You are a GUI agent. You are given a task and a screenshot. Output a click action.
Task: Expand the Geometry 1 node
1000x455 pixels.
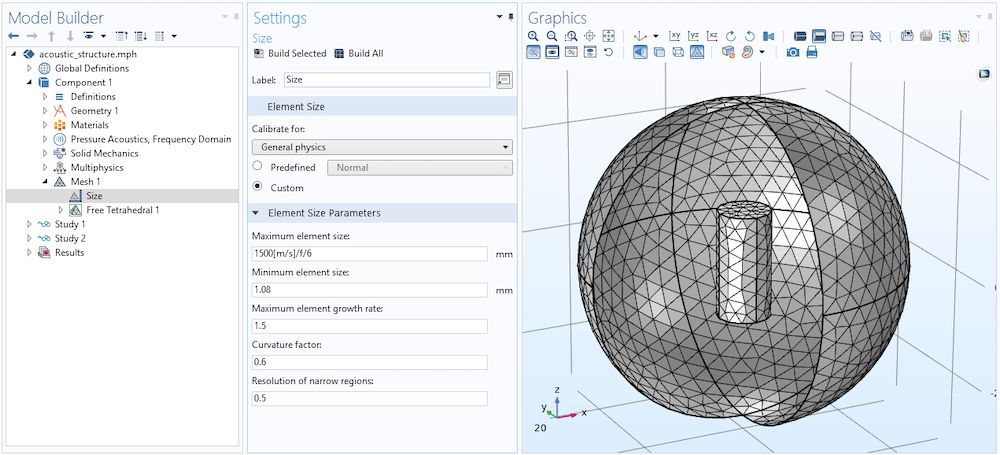click(x=45, y=111)
